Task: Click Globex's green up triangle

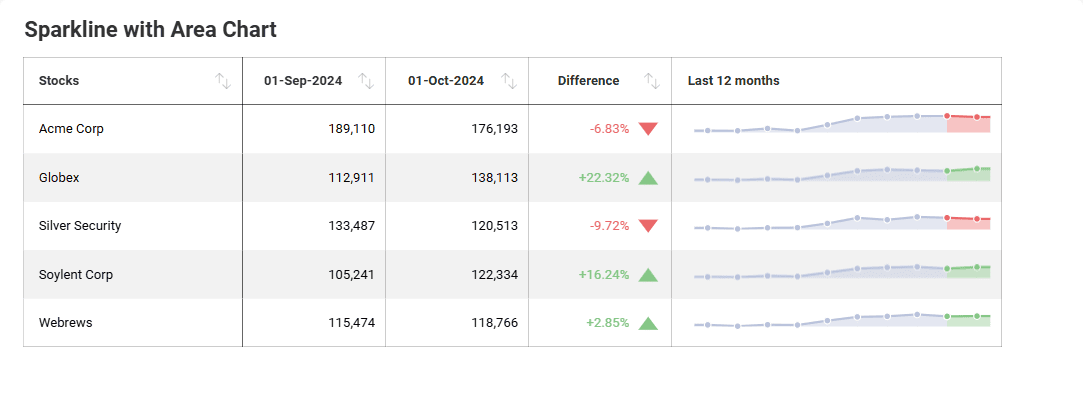Action: 648,177
